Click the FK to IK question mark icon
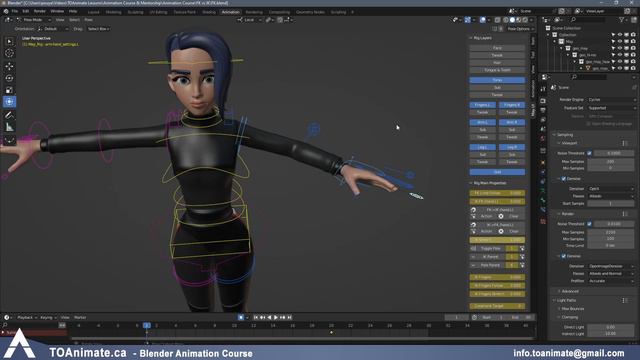This screenshot has height=360, width=640. coord(473,209)
